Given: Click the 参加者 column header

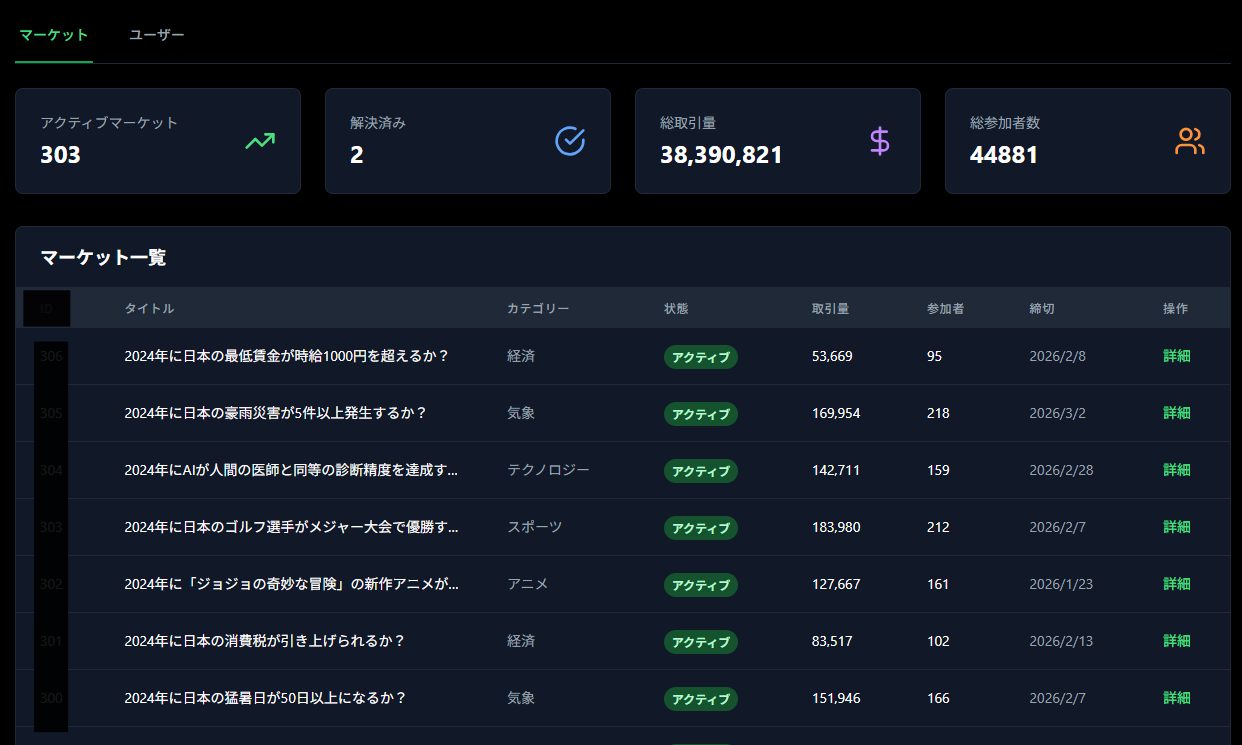Looking at the screenshot, I should pos(945,308).
